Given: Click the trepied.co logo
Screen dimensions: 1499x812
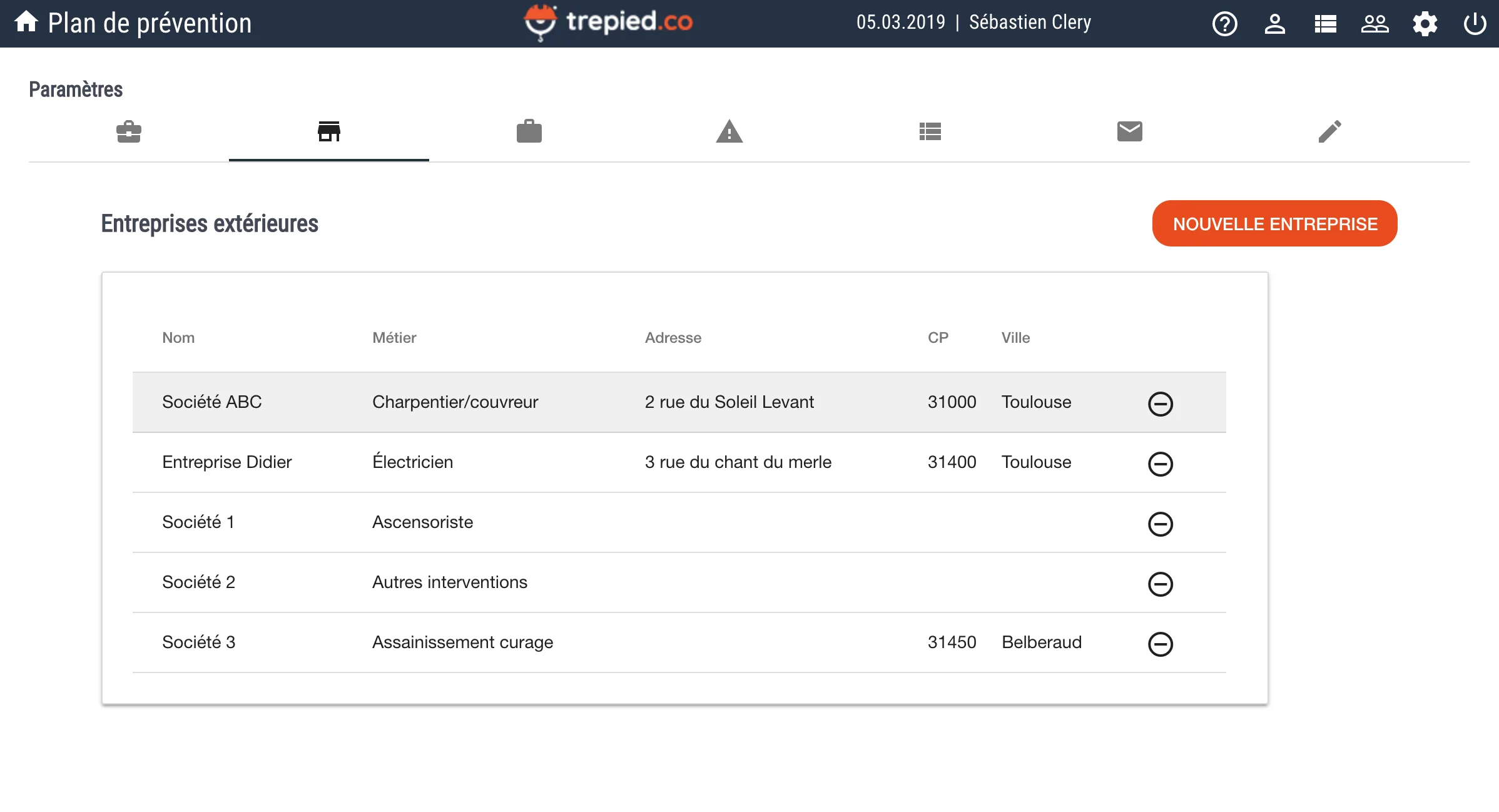Looking at the screenshot, I should click(608, 23).
